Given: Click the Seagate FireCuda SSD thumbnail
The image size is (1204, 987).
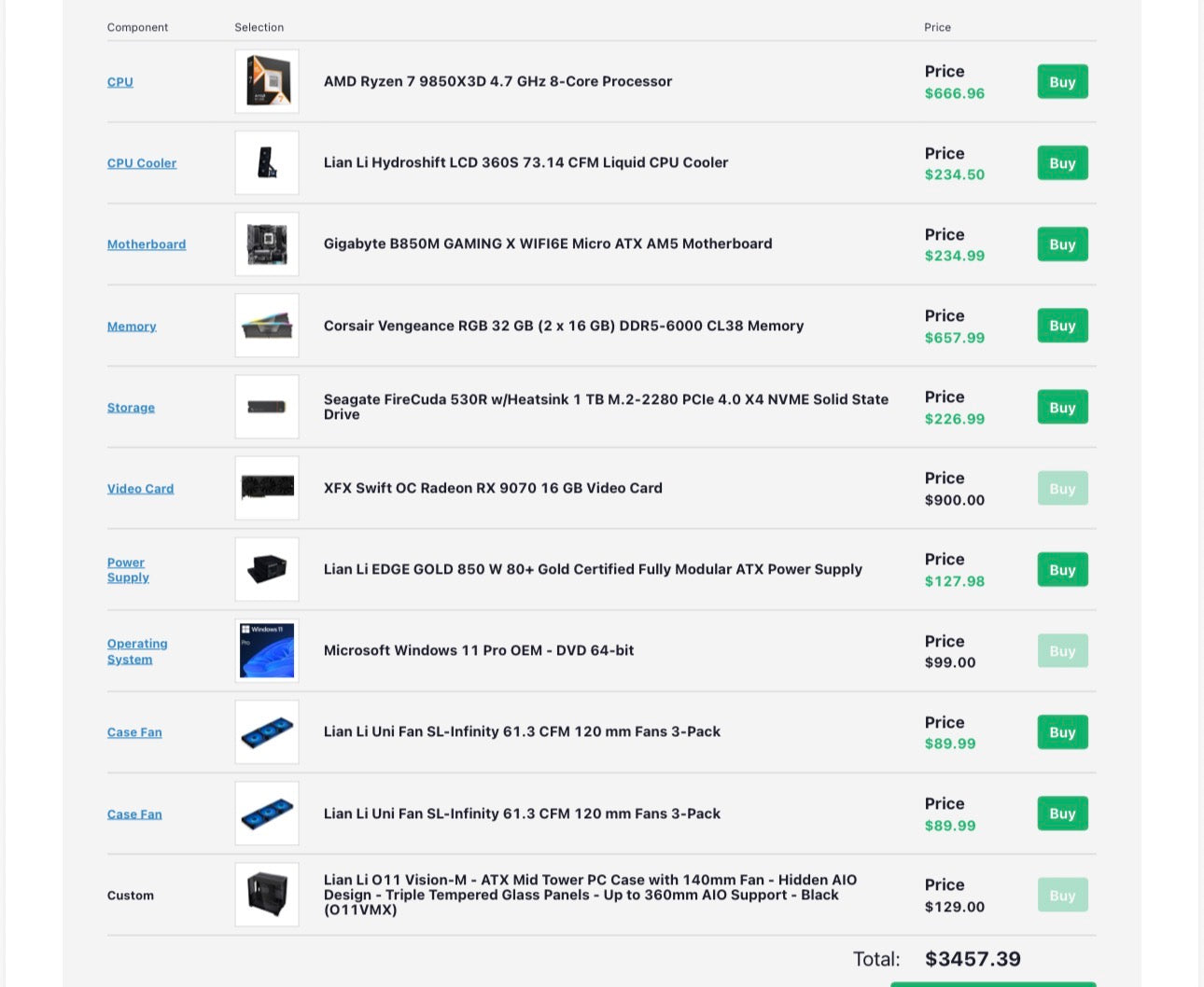Looking at the screenshot, I should pyautogui.click(x=267, y=407).
